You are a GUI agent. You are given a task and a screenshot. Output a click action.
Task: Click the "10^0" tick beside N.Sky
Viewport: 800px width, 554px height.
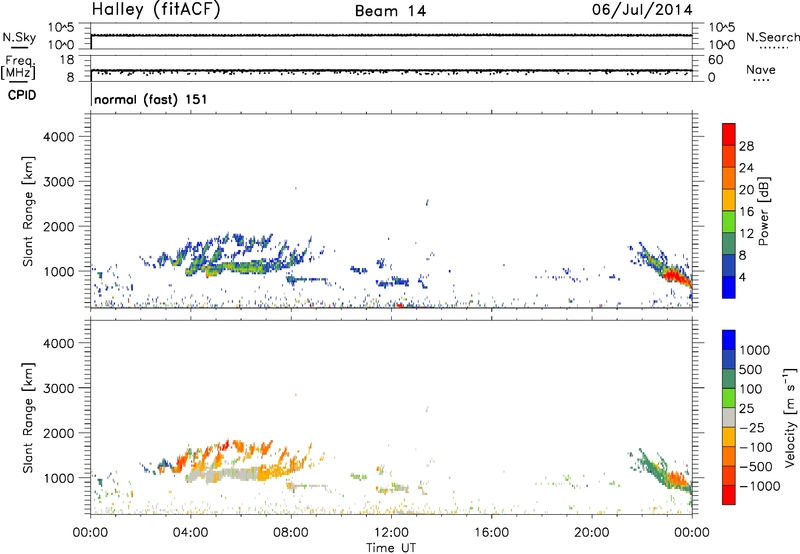pos(61,45)
